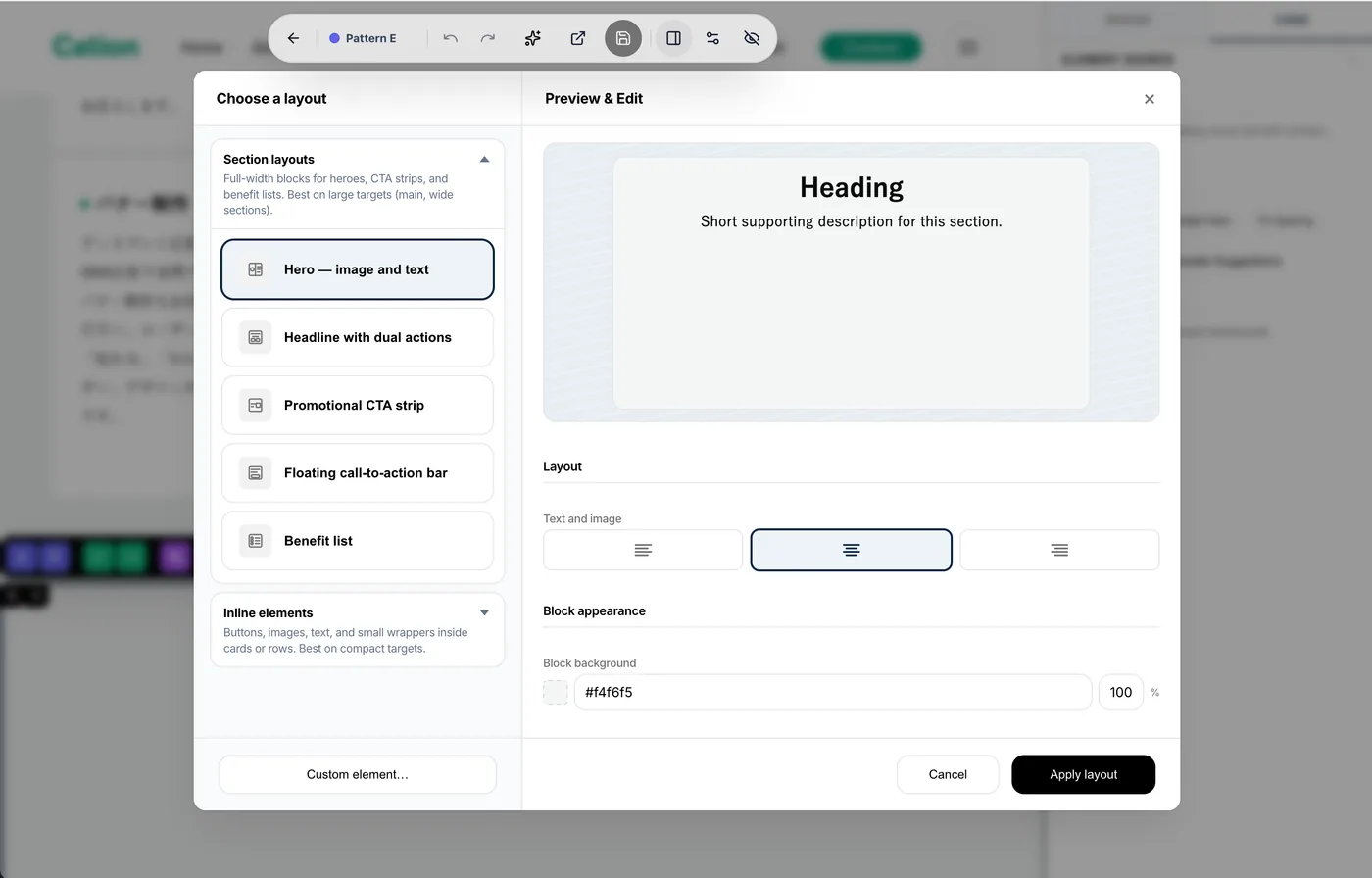Click the back arrow in the floating toolbar
The height and width of the screenshot is (878, 1372).
click(293, 38)
